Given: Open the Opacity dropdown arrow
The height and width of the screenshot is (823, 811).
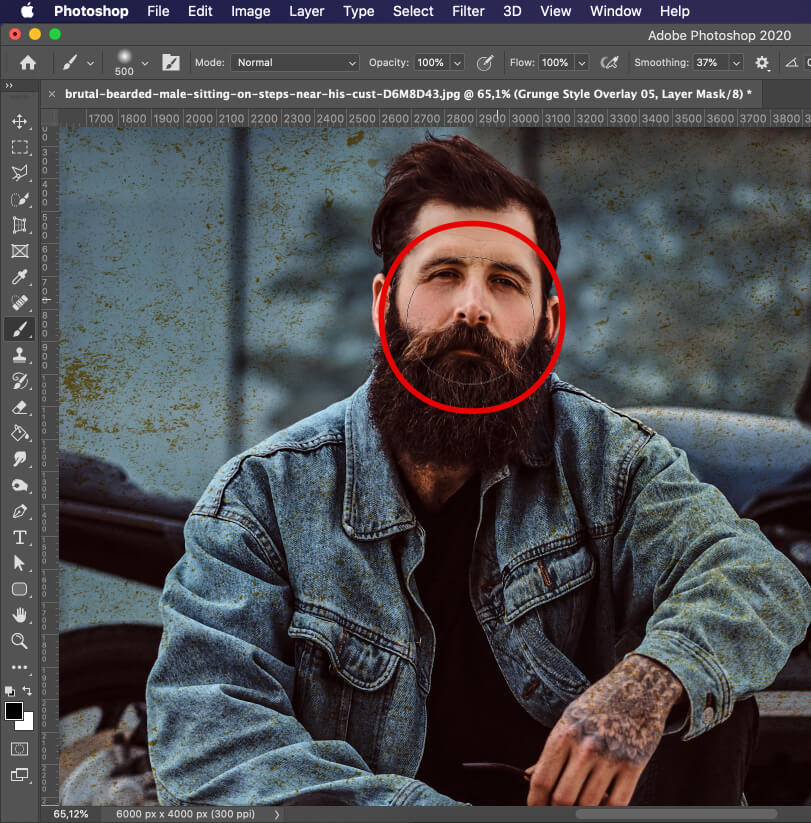Looking at the screenshot, I should 457,62.
